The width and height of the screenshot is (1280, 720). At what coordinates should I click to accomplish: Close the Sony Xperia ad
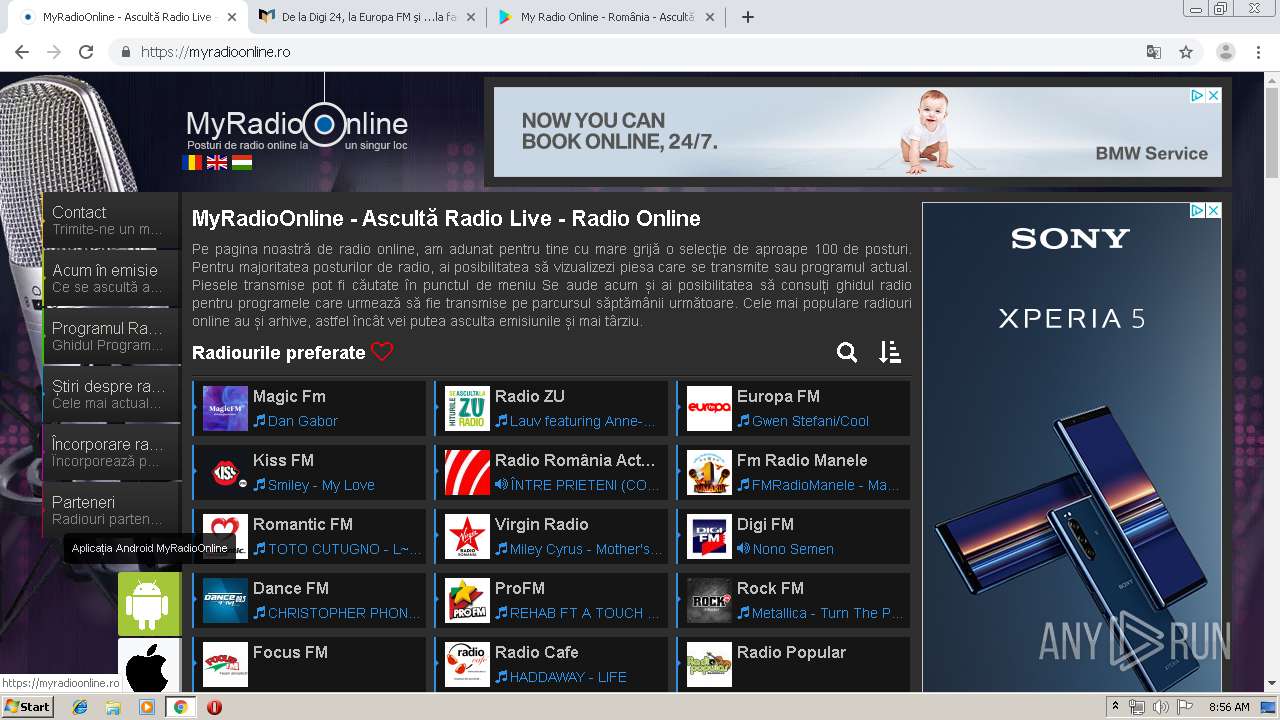click(x=1213, y=210)
